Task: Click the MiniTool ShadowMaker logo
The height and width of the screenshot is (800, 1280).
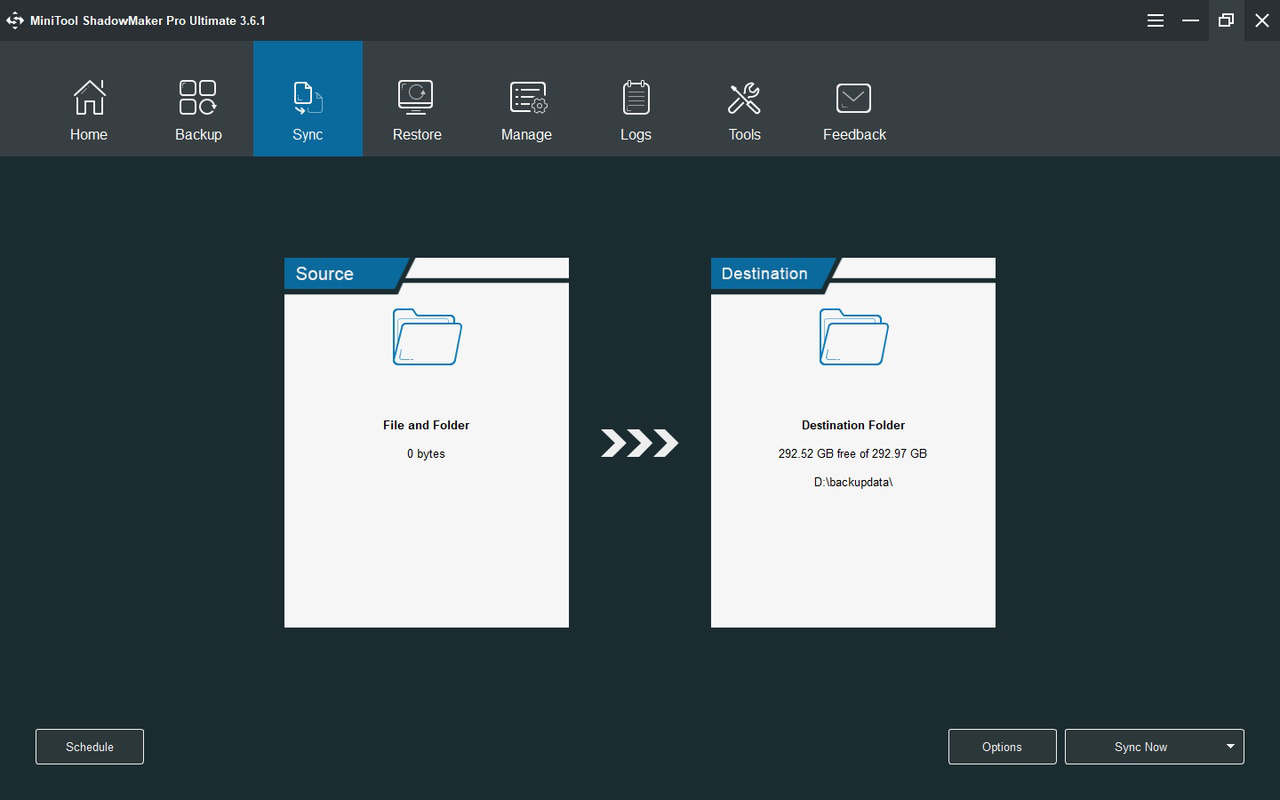Action: (x=15, y=20)
